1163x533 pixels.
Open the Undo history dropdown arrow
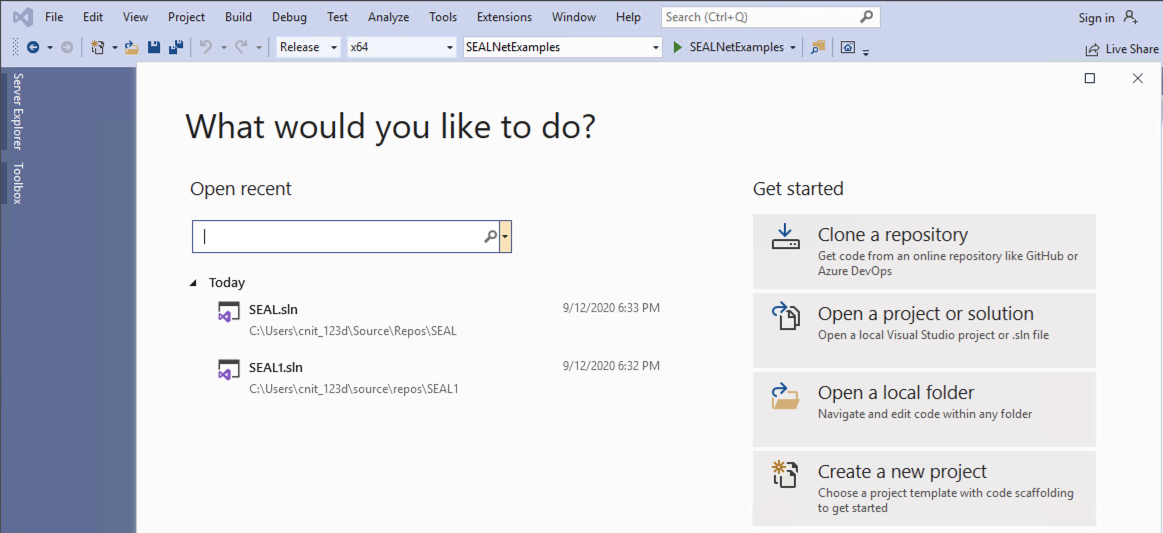224,47
